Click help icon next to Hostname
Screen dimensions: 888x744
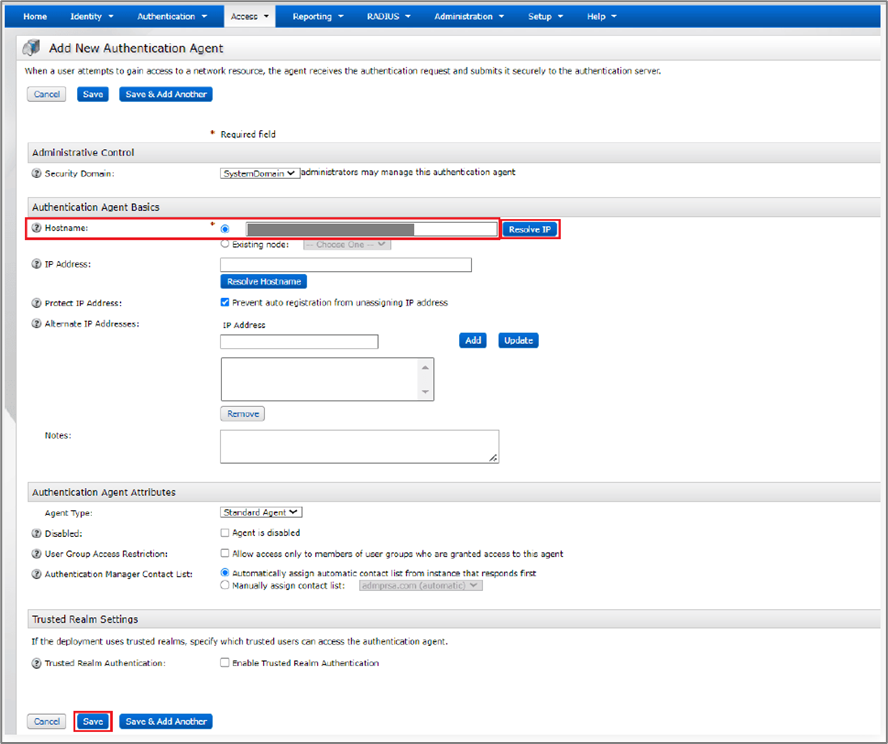point(37,229)
